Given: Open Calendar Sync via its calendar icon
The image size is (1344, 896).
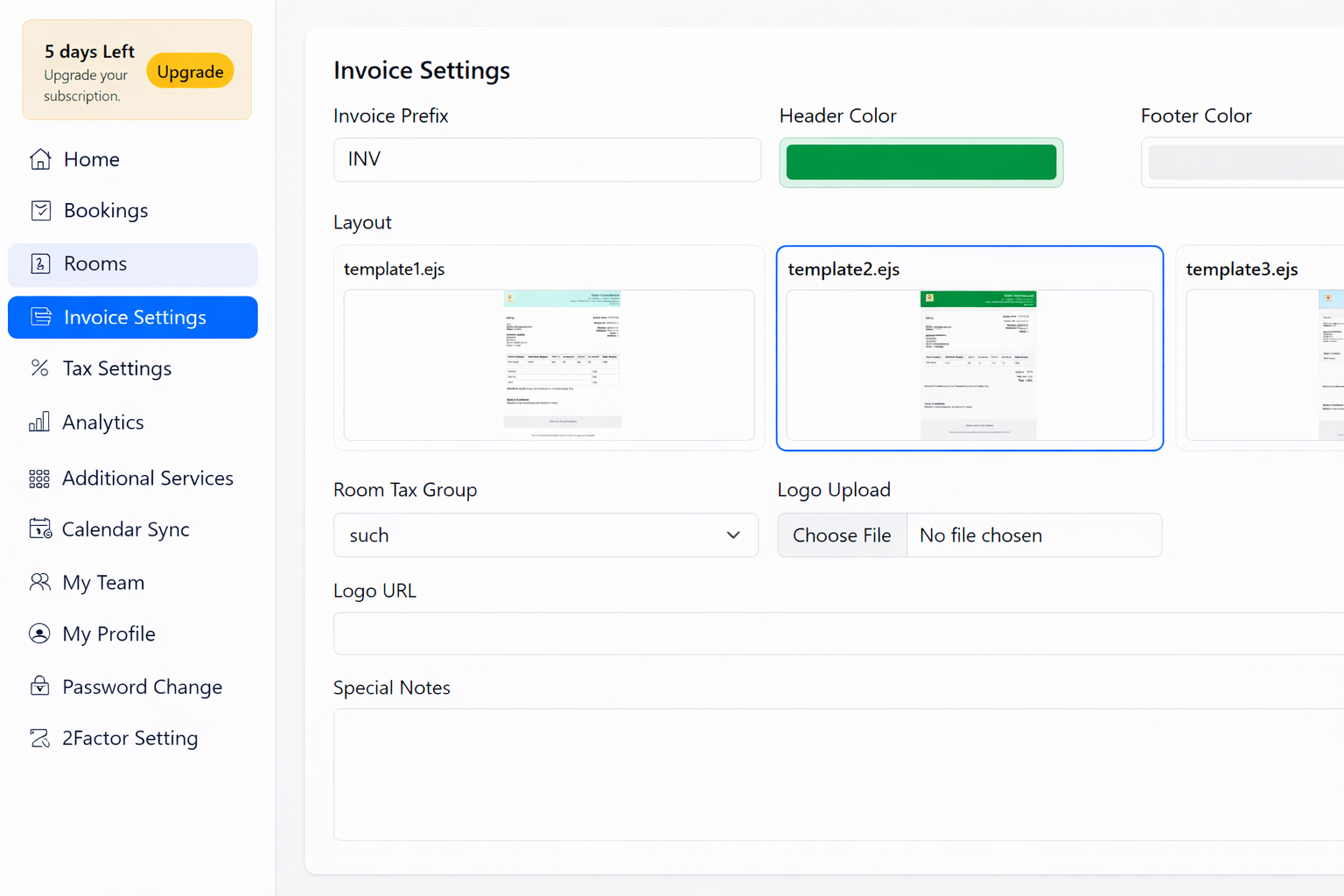Looking at the screenshot, I should pyautogui.click(x=40, y=528).
